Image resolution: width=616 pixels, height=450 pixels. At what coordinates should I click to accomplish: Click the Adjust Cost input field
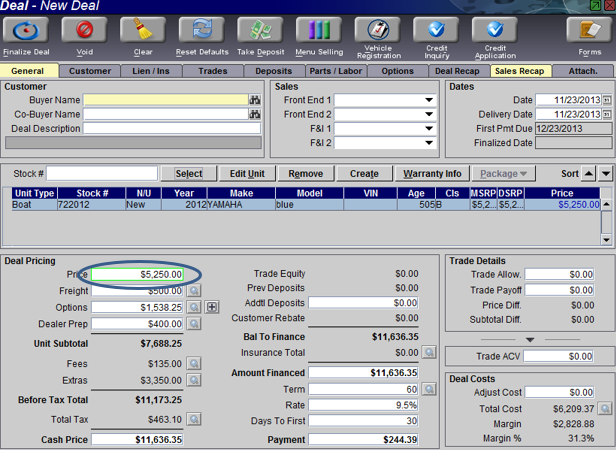559,392
